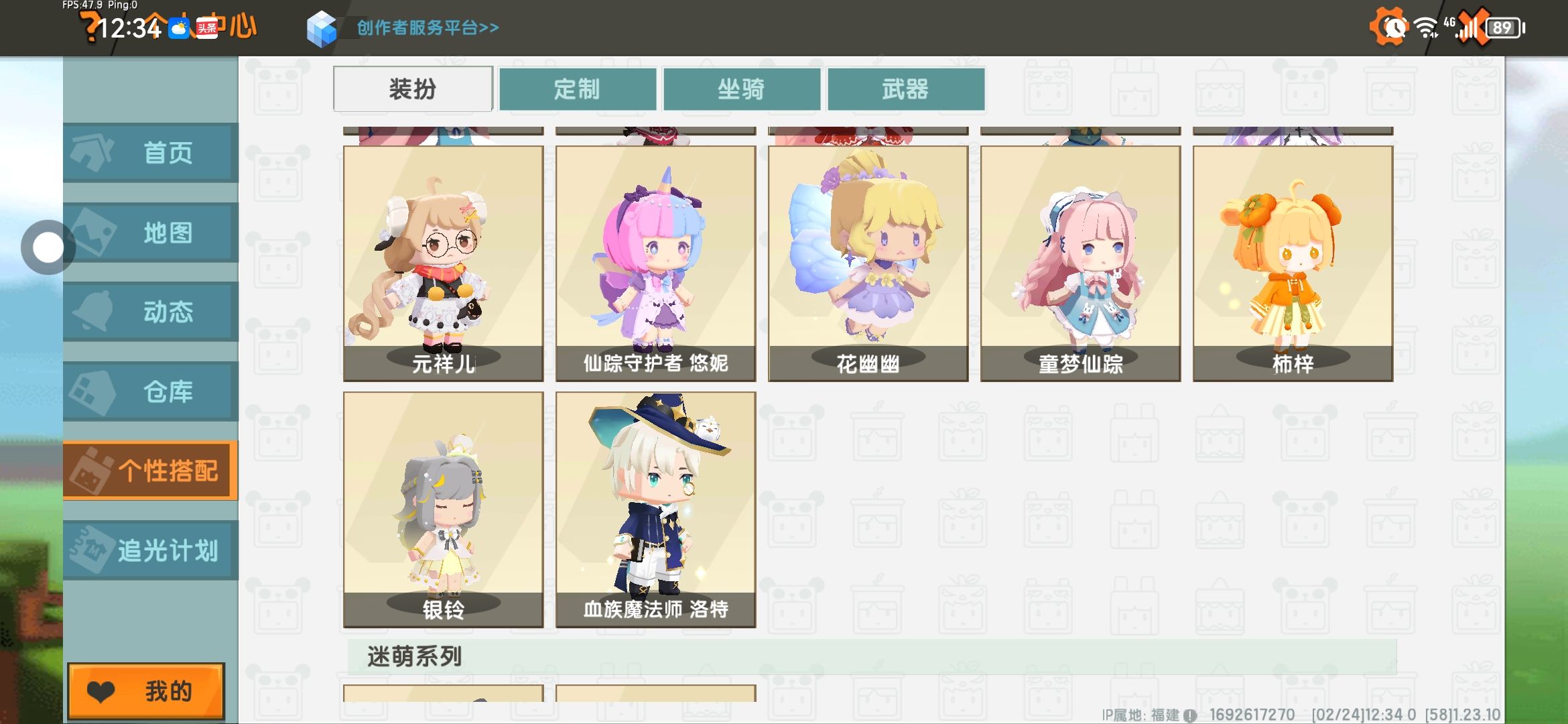Select the 血族魔法师 洛特 costume card
Viewport: 1568px width, 724px height.
656,510
